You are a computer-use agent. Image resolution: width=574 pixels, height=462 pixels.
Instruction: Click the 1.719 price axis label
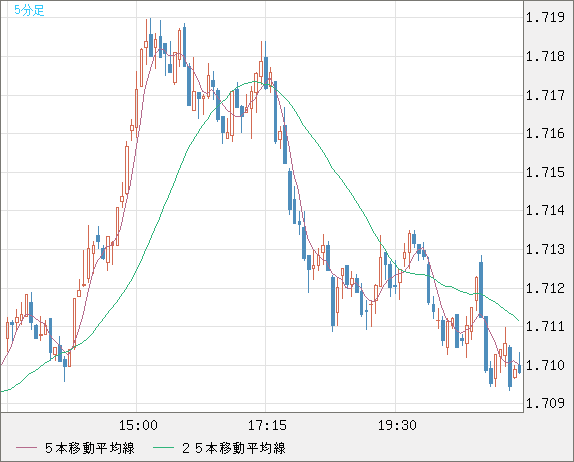pyautogui.click(x=545, y=18)
